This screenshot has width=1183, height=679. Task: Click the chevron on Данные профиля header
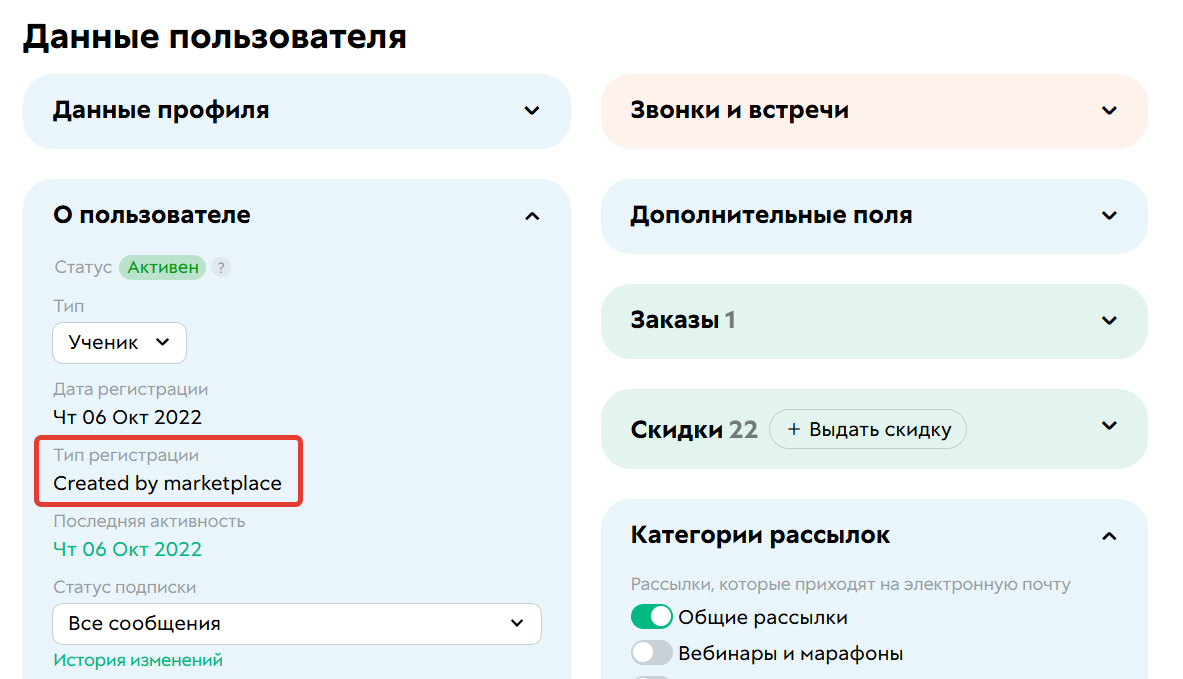pyautogui.click(x=531, y=111)
